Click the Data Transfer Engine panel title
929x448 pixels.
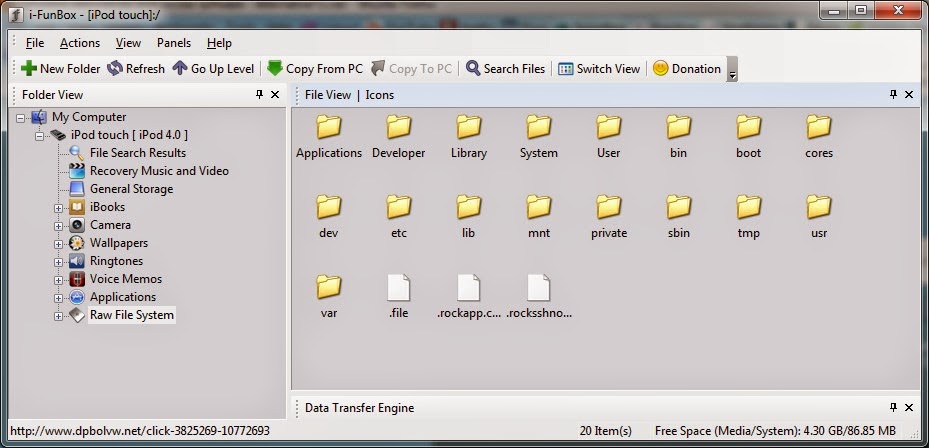tap(359, 408)
